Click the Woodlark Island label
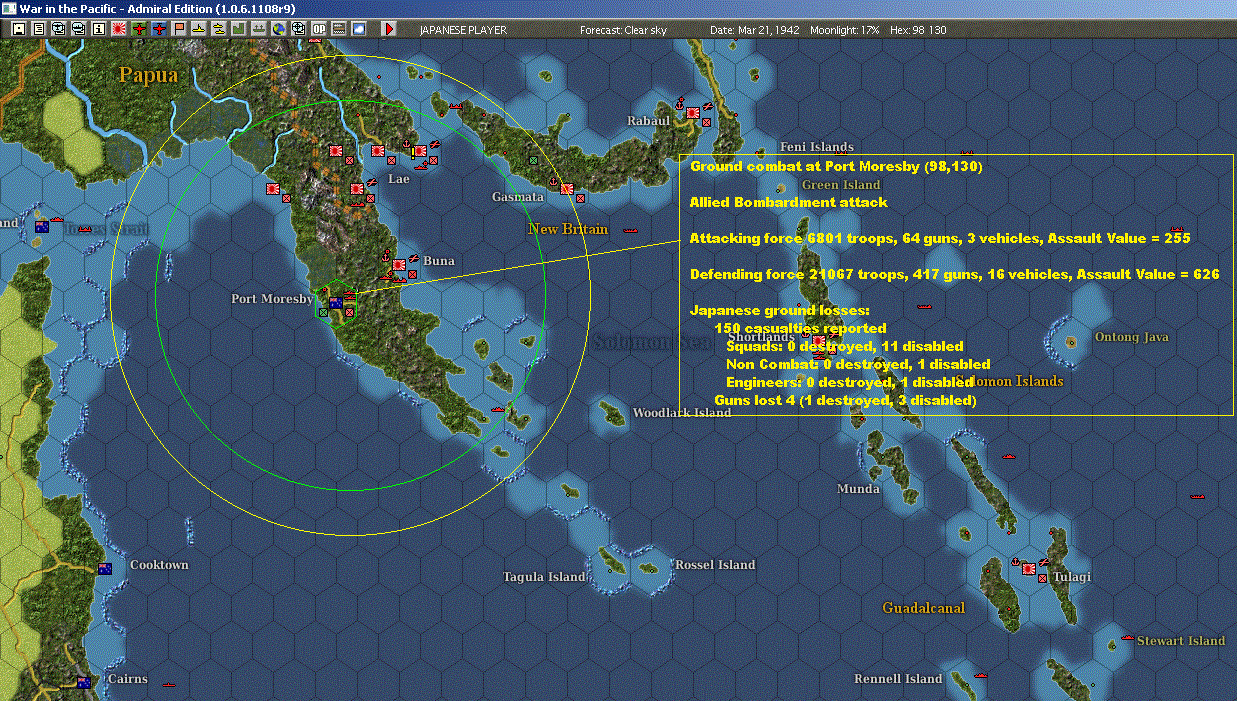Viewport: 1237px width, 701px height. click(x=682, y=412)
